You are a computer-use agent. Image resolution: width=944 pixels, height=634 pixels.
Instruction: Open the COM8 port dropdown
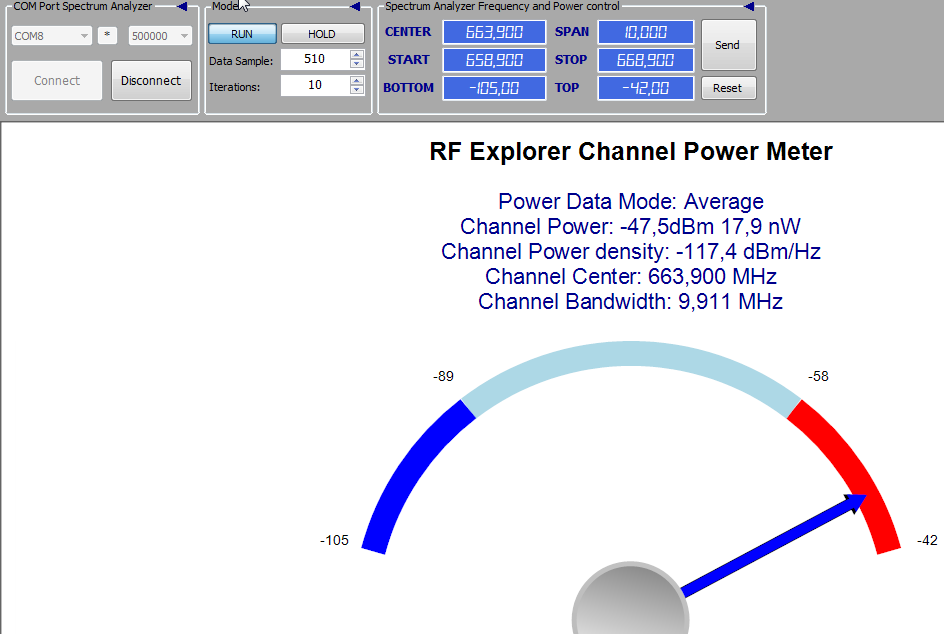click(x=52, y=36)
